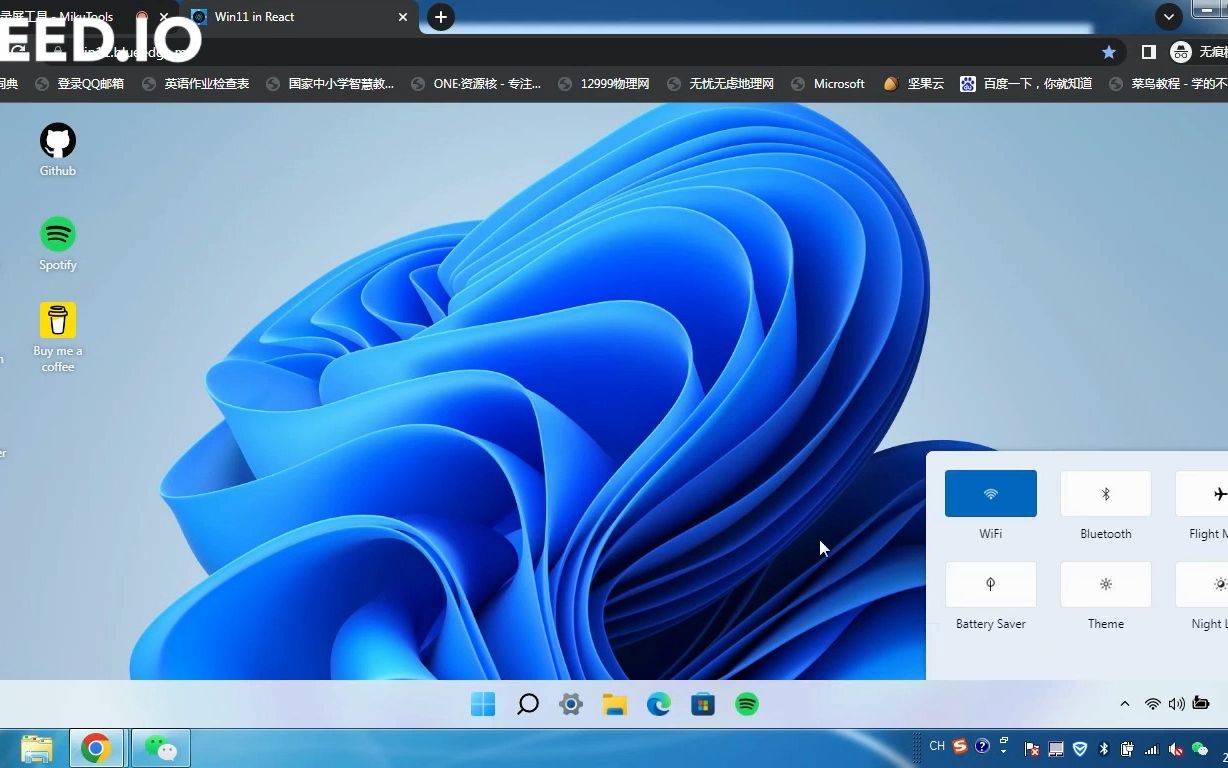
Task: Open the browser tab search dropdown
Action: (x=1168, y=17)
